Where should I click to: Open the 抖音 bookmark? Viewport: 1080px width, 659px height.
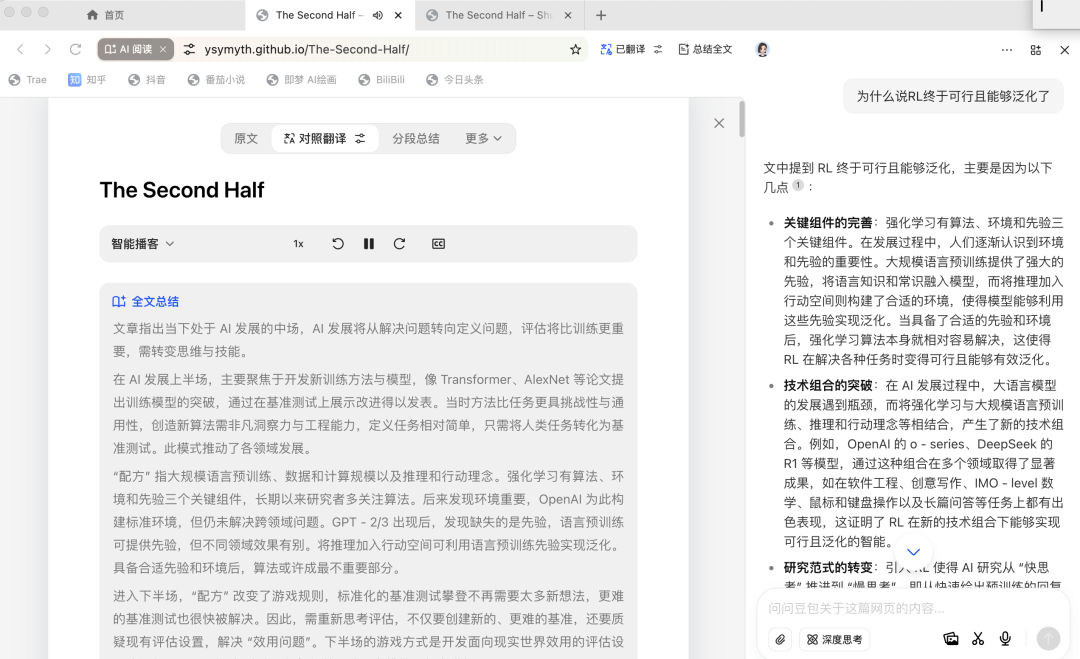coord(147,80)
